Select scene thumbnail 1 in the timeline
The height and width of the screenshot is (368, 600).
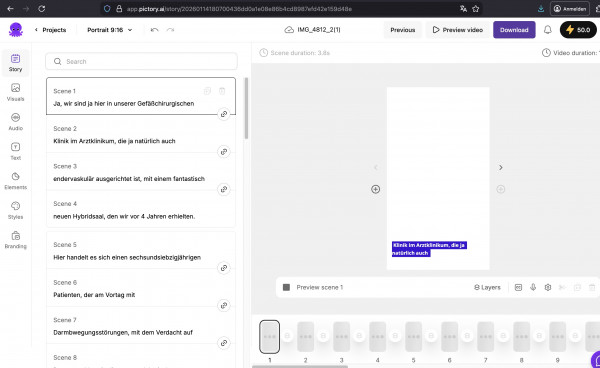[269, 337]
